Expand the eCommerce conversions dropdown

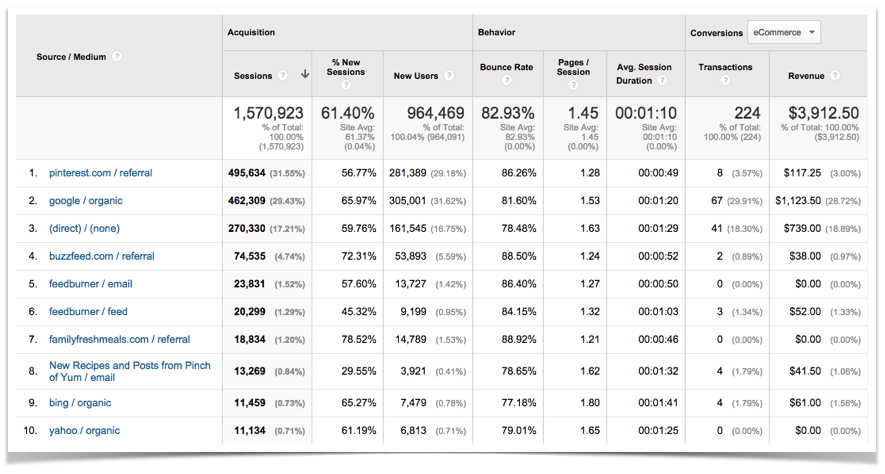pyautogui.click(x=783, y=32)
